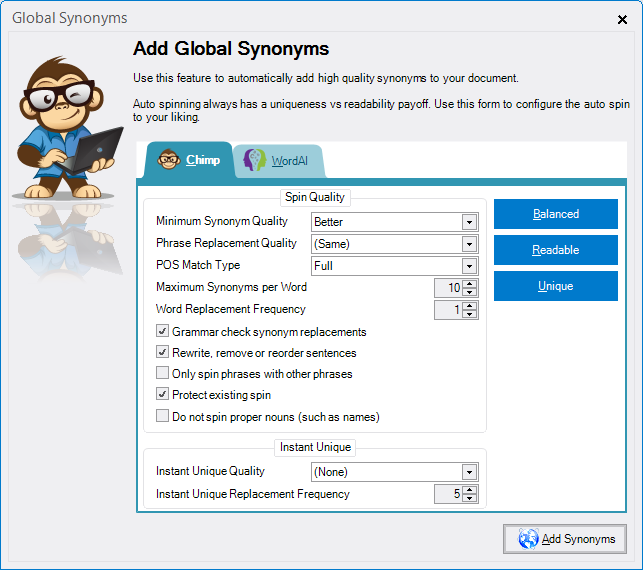Click the WordAI brain icon on tab
The width and height of the screenshot is (643, 570).
pyautogui.click(x=255, y=160)
